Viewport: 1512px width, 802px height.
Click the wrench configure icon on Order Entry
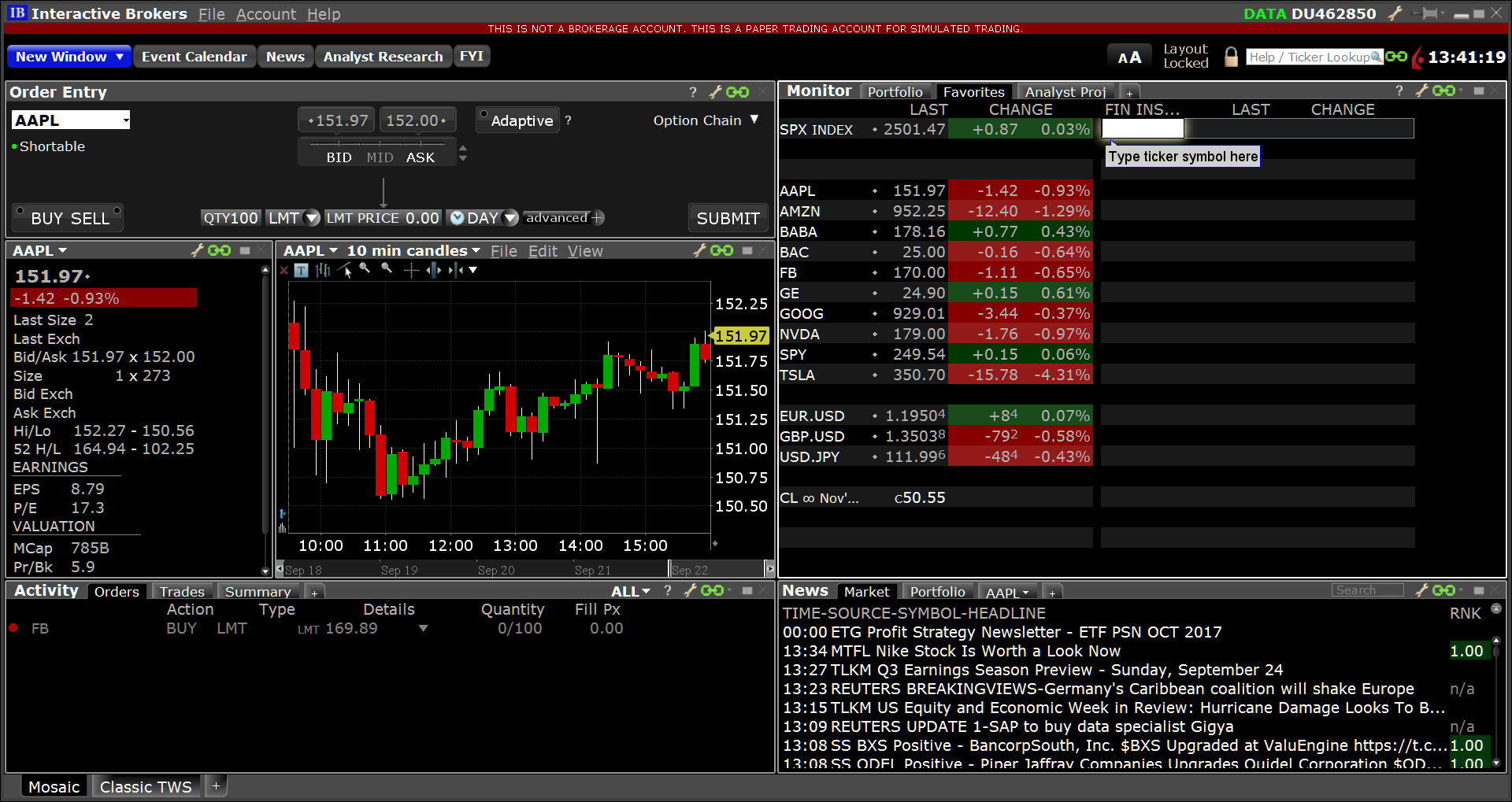point(714,92)
